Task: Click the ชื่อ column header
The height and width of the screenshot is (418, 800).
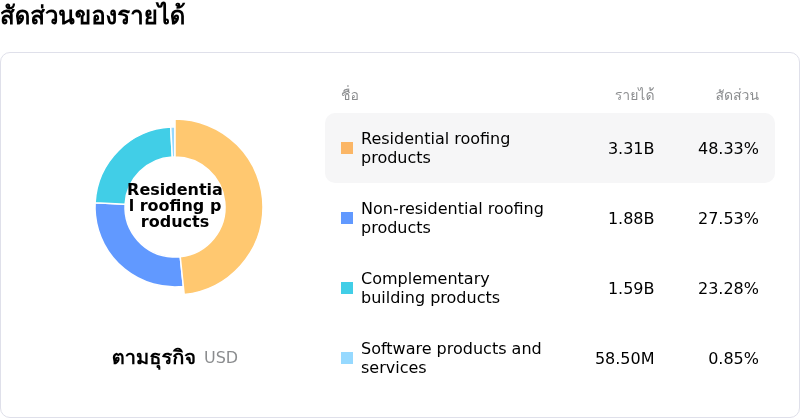Action: 350,95
